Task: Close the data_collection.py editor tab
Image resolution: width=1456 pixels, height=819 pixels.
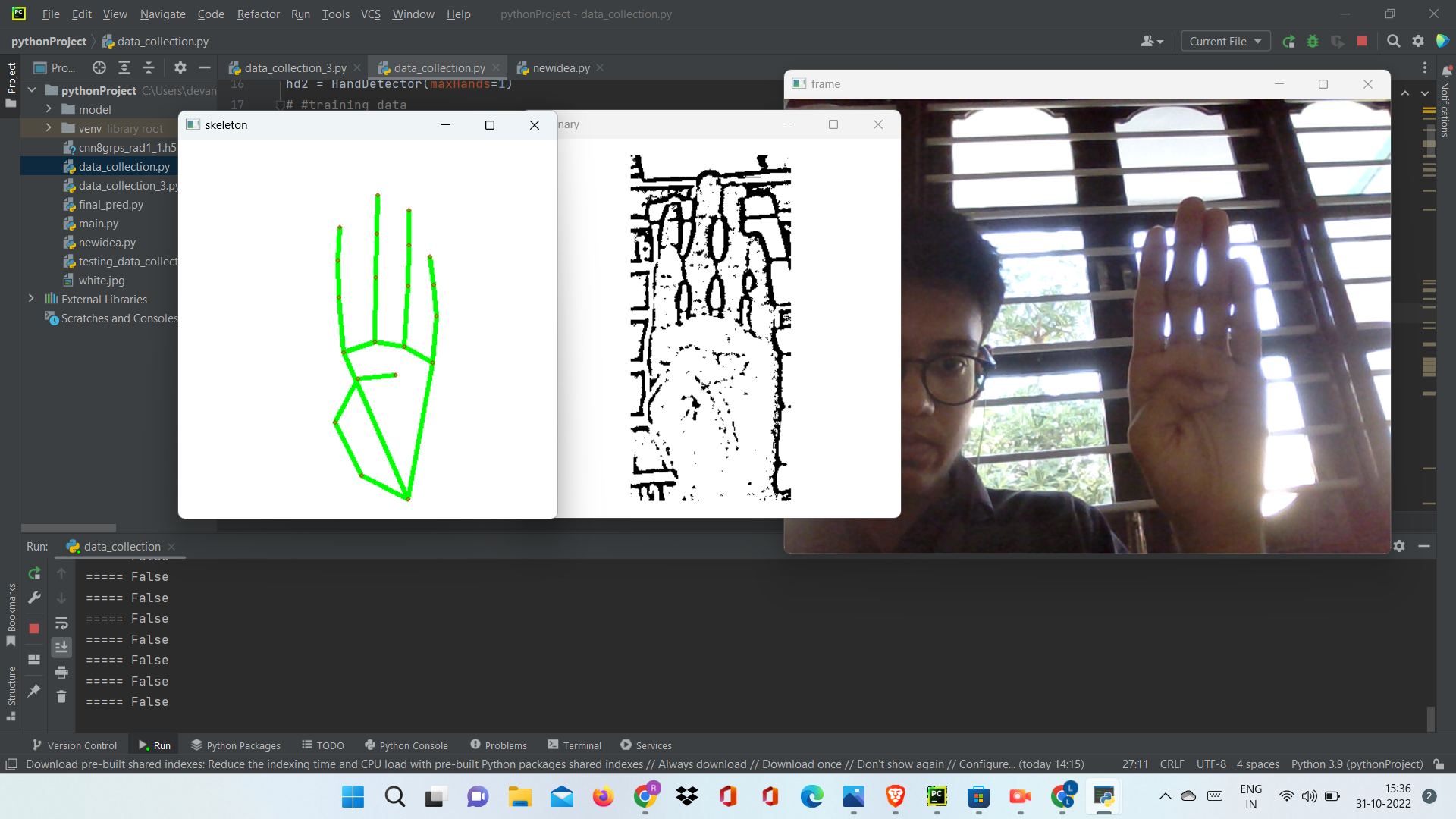Action: coord(496,67)
